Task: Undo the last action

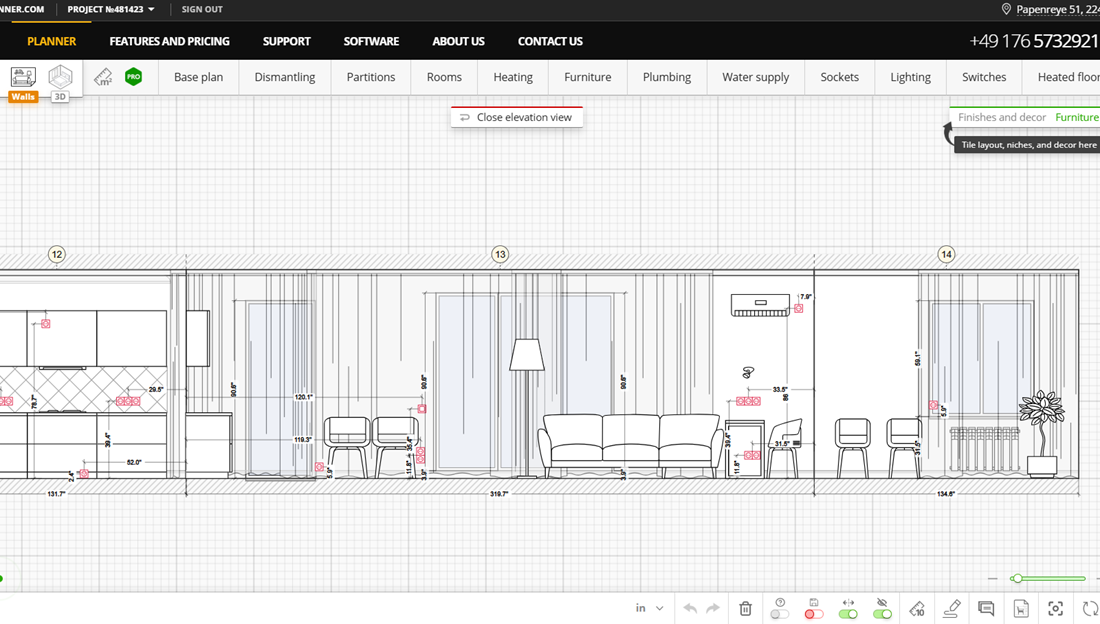Action: (x=690, y=608)
